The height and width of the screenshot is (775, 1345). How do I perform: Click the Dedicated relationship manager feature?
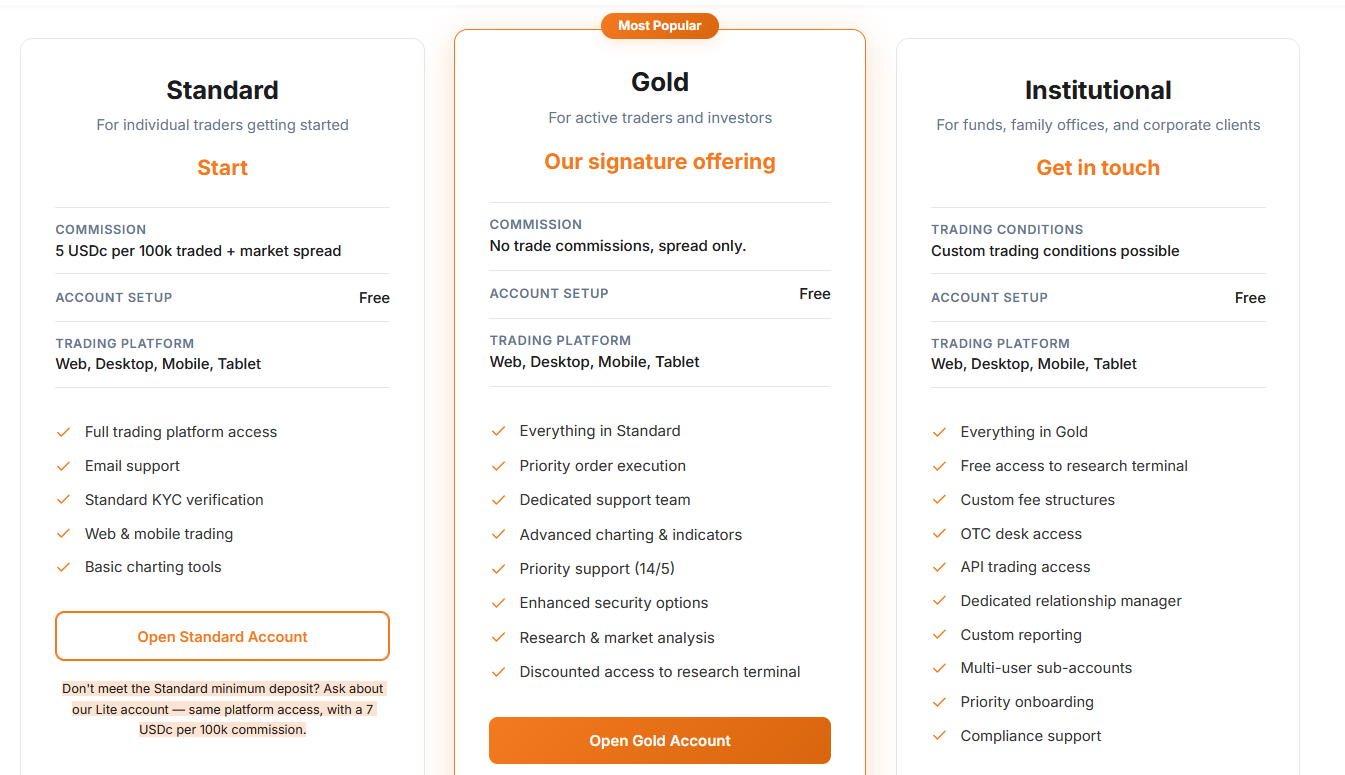[x=1071, y=601]
